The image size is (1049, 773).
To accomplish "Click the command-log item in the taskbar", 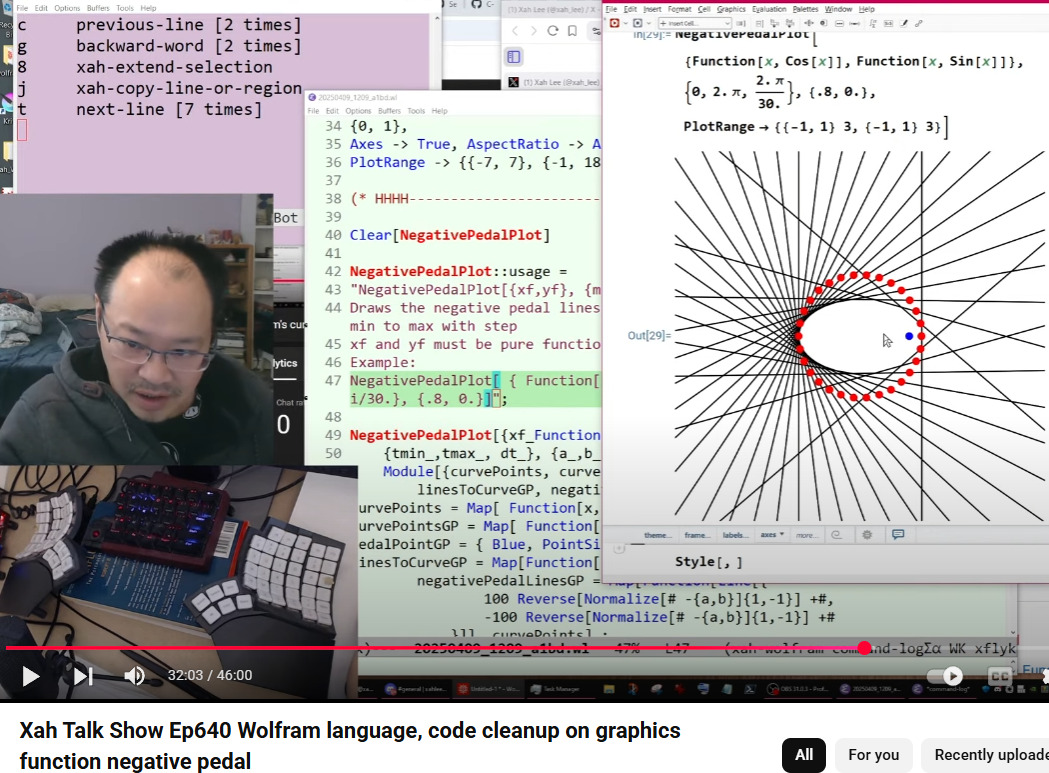I will point(943,689).
